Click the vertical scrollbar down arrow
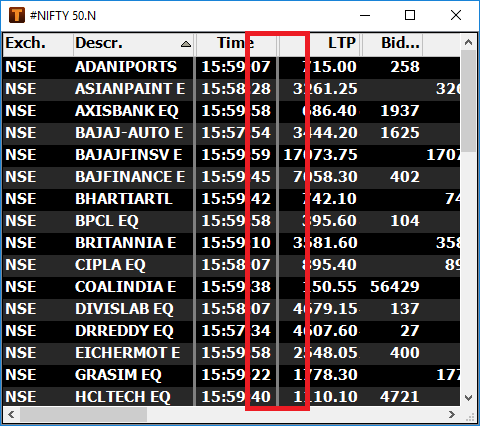 point(468,398)
